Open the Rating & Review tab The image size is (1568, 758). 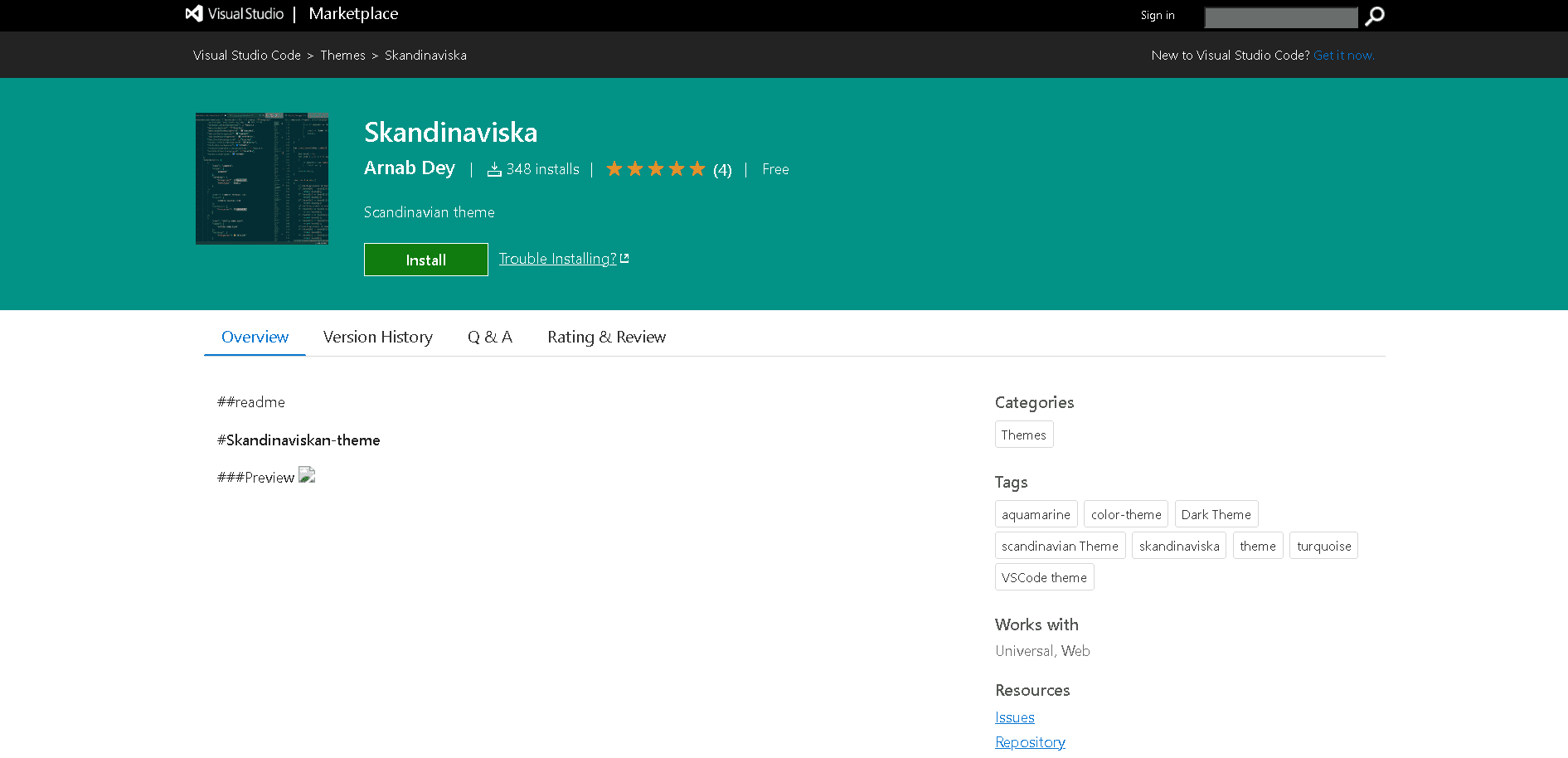click(606, 337)
